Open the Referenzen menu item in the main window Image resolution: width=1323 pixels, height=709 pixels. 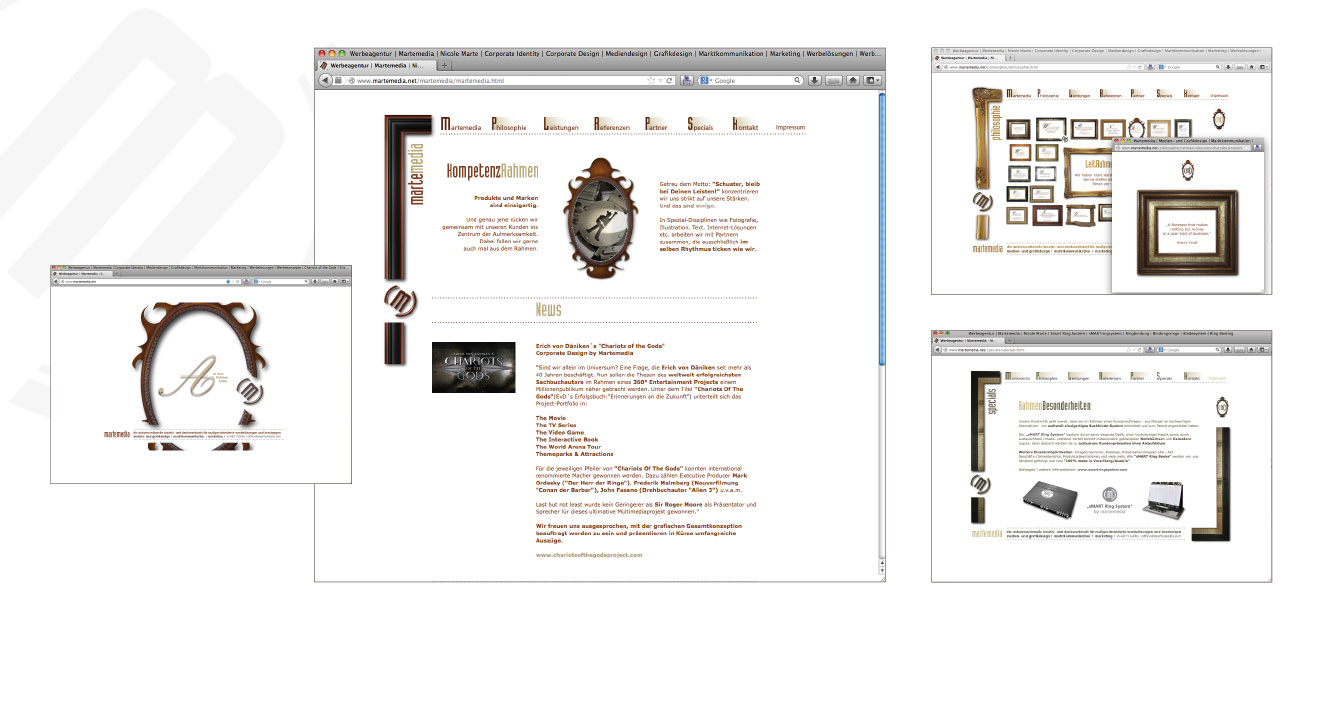pos(613,126)
